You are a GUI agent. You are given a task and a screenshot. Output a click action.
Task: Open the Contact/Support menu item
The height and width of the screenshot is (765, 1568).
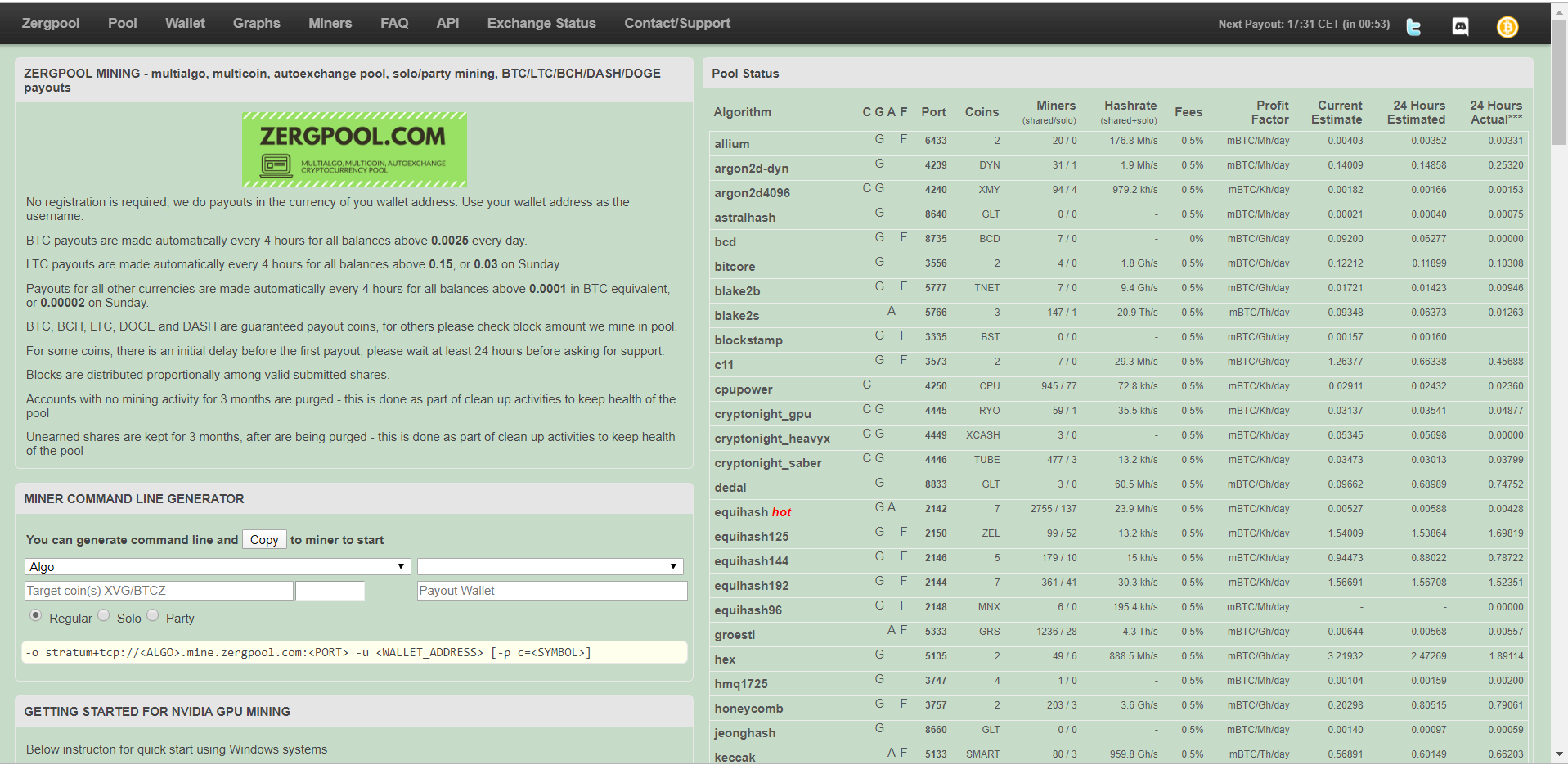(x=677, y=23)
